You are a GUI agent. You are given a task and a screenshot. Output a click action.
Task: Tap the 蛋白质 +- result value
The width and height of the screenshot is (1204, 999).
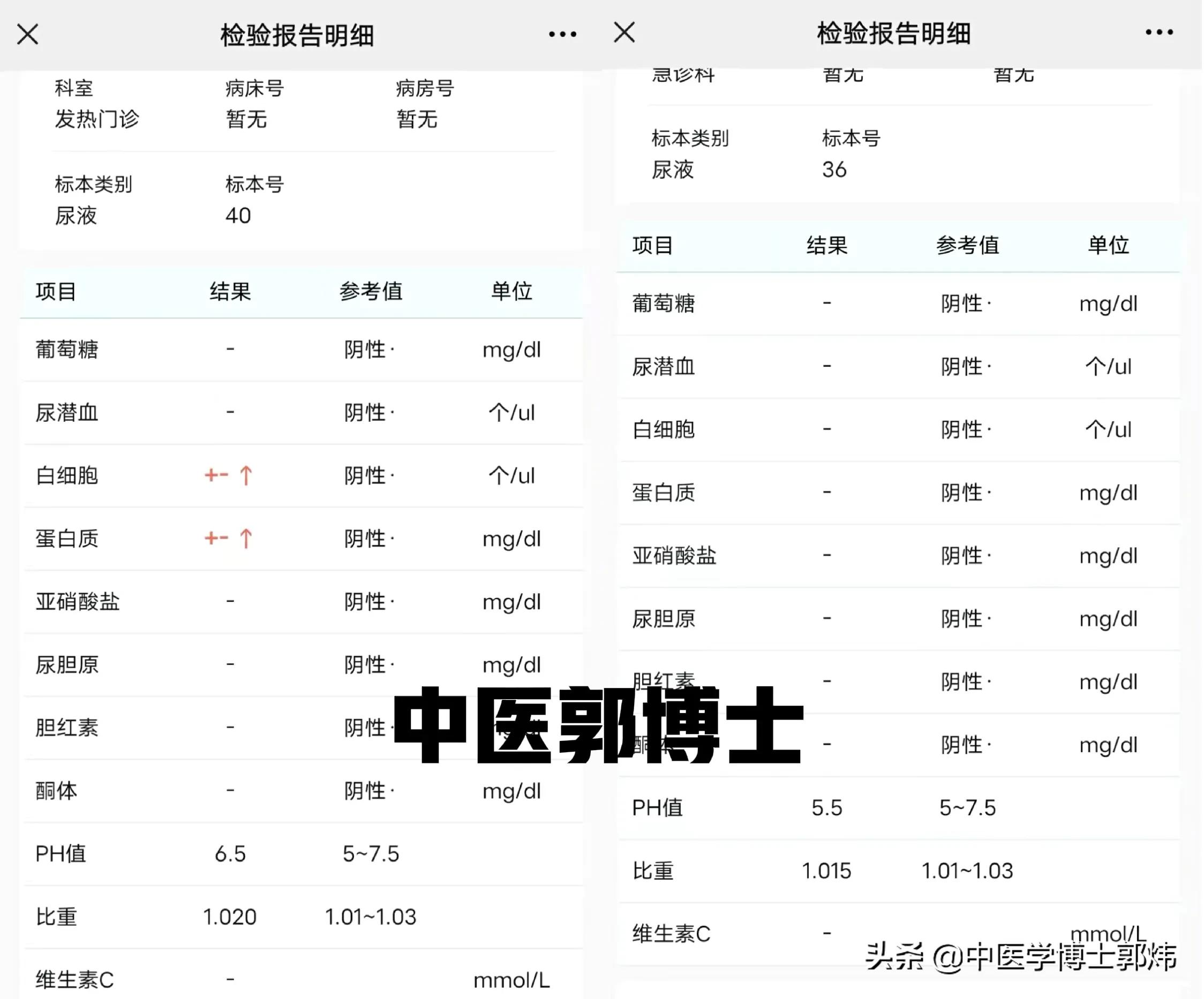pos(216,539)
